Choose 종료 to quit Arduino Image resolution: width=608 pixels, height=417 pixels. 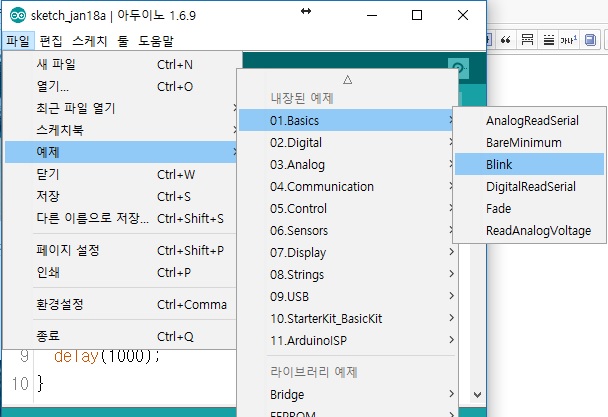[x=121, y=336]
